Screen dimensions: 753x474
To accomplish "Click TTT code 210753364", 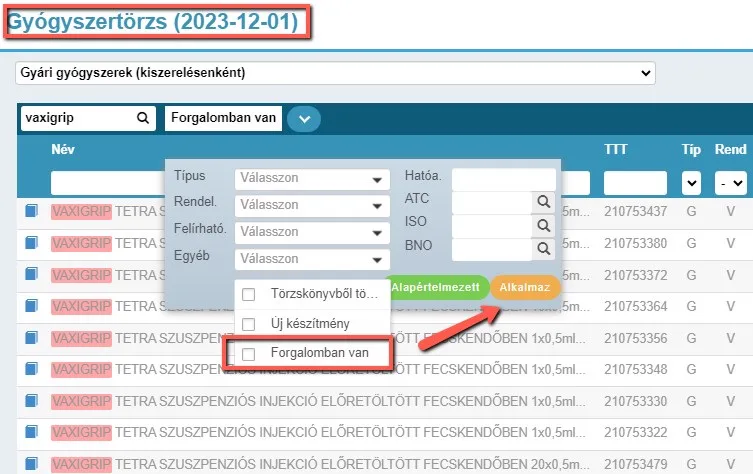I will 635,306.
